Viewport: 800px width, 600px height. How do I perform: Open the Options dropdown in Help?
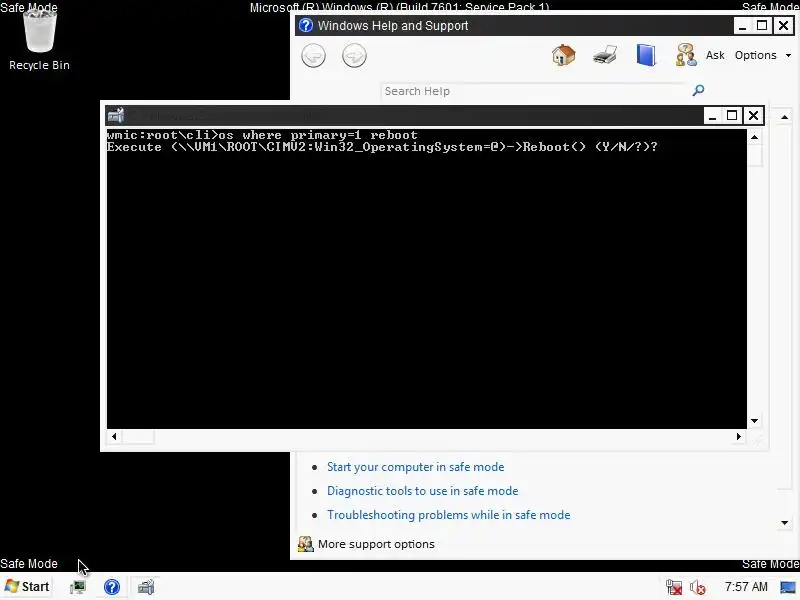(x=763, y=55)
